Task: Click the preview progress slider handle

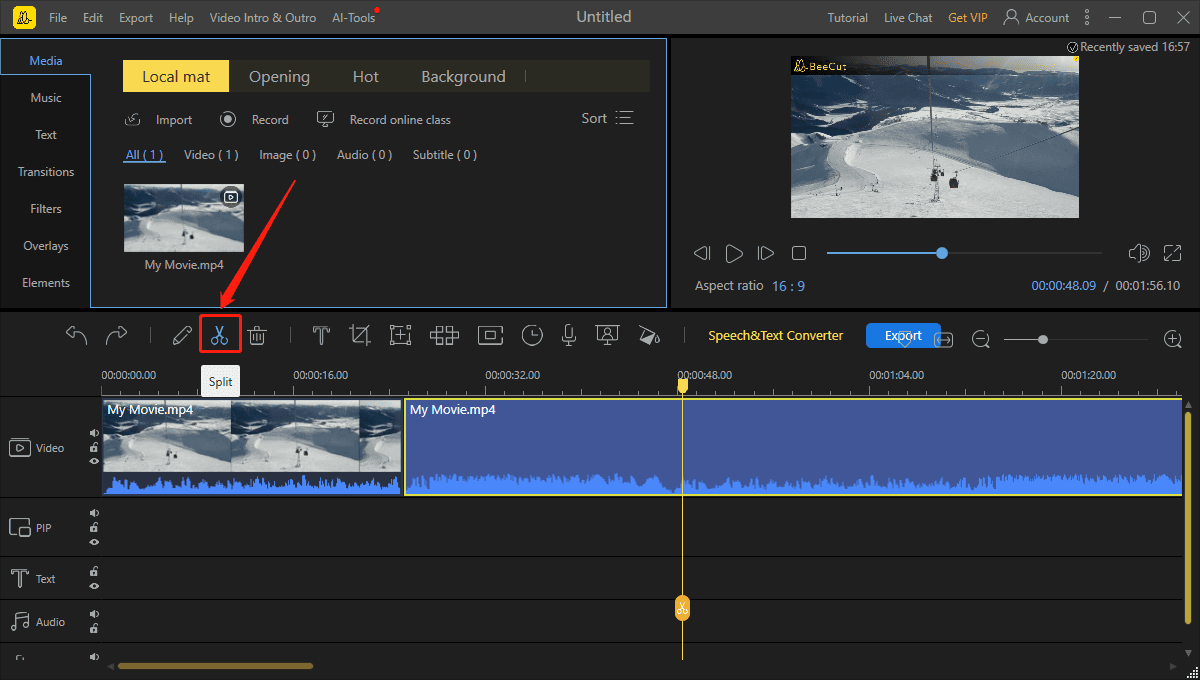Action: (x=942, y=253)
